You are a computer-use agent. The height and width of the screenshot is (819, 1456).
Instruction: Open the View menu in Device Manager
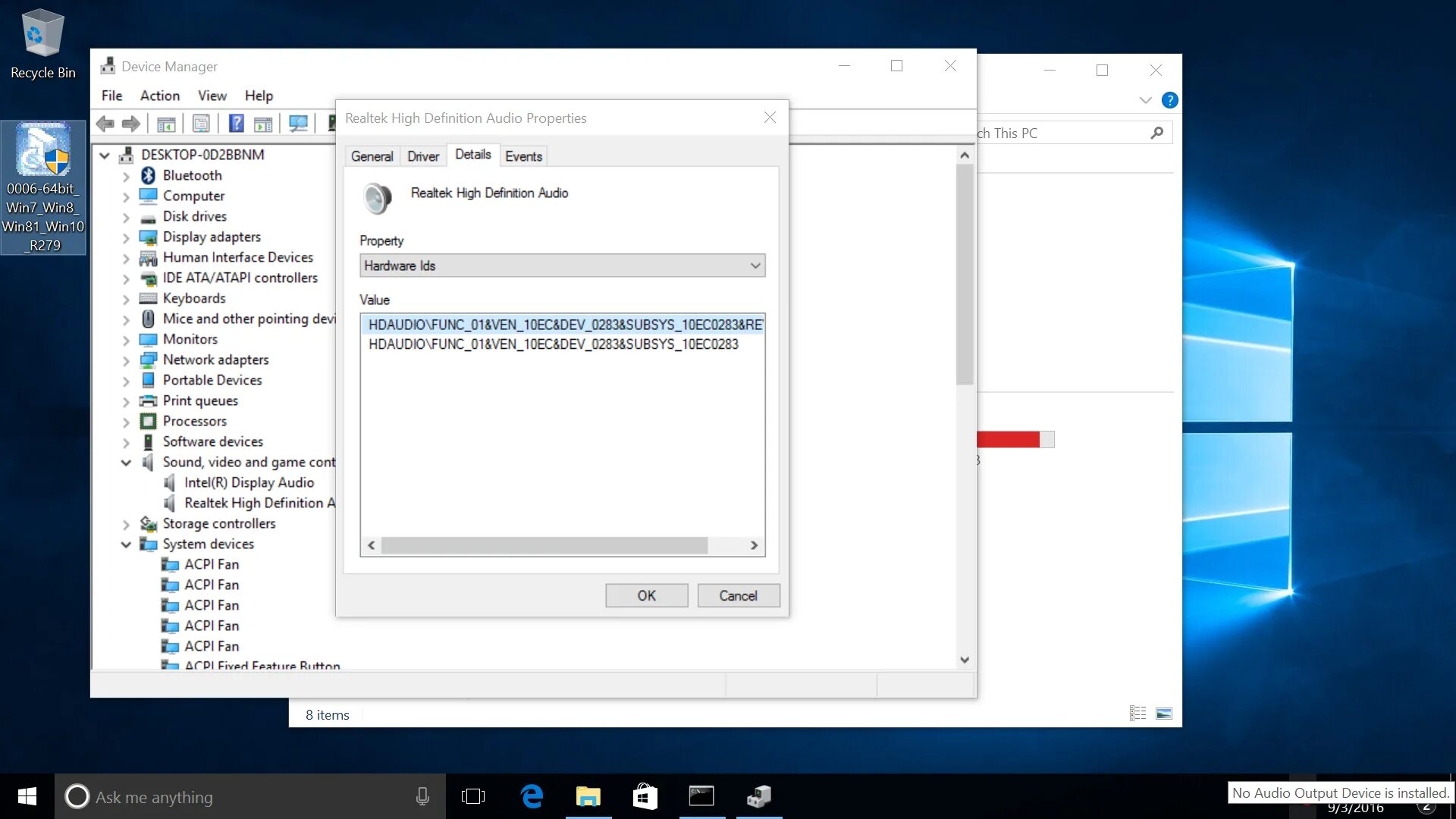[x=212, y=95]
